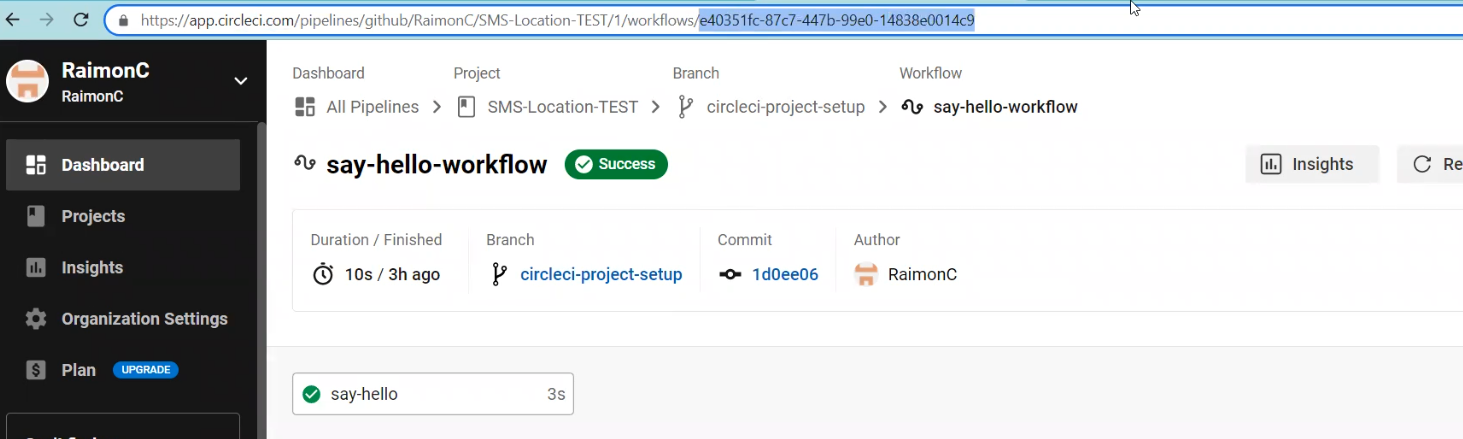Click the sidebar vertical scrollbar
The height and width of the screenshot is (439, 1463).
[x=262, y=280]
